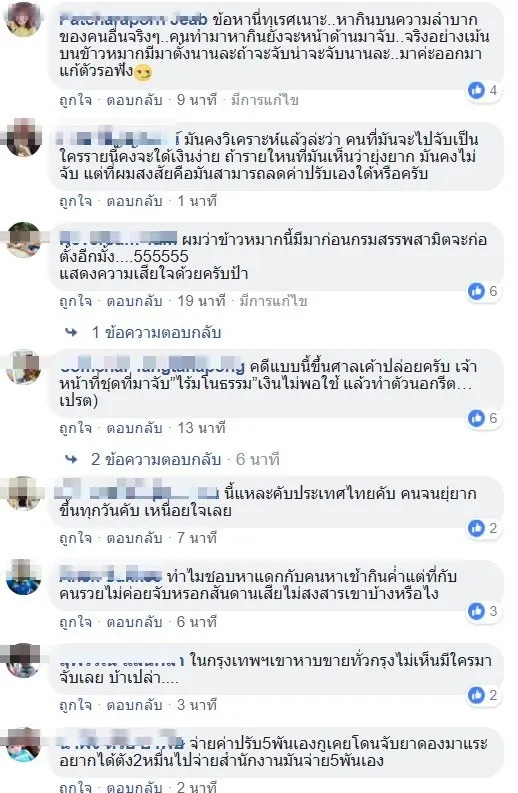Expand the 1 ข้อความตอบกลับ reply thread

click(x=156, y=333)
